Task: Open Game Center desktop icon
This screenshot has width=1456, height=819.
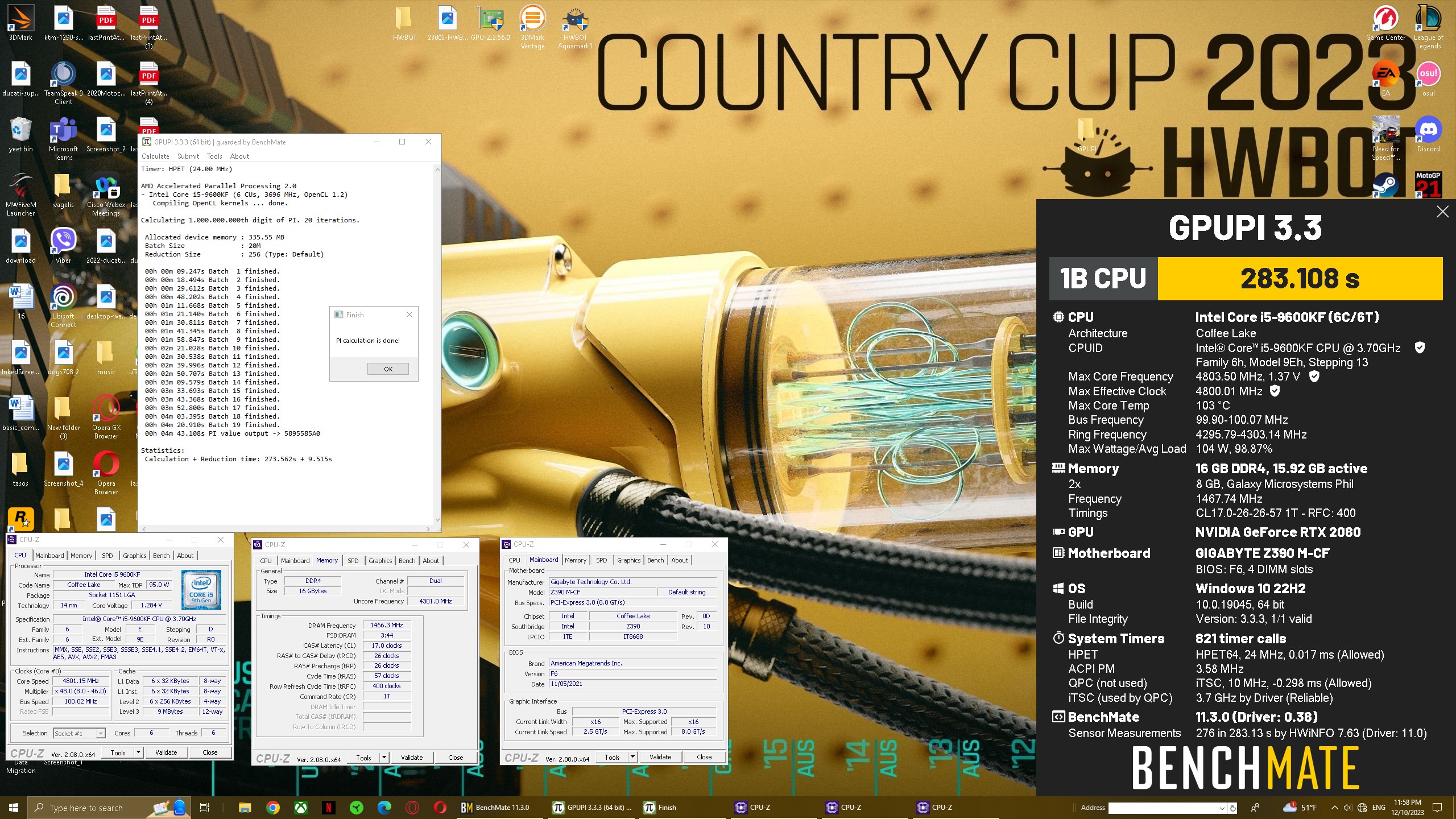Action: tap(1385, 23)
